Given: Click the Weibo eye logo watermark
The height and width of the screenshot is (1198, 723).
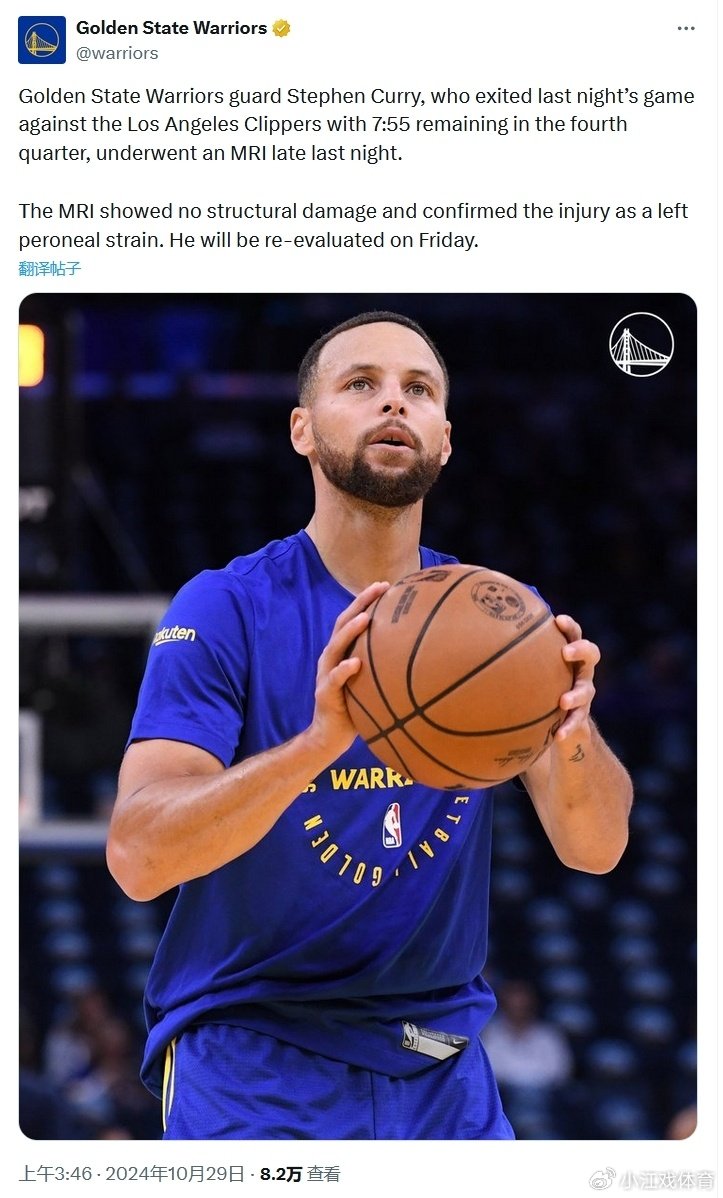Looking at the screenshot, I should tap(602, 1179).
